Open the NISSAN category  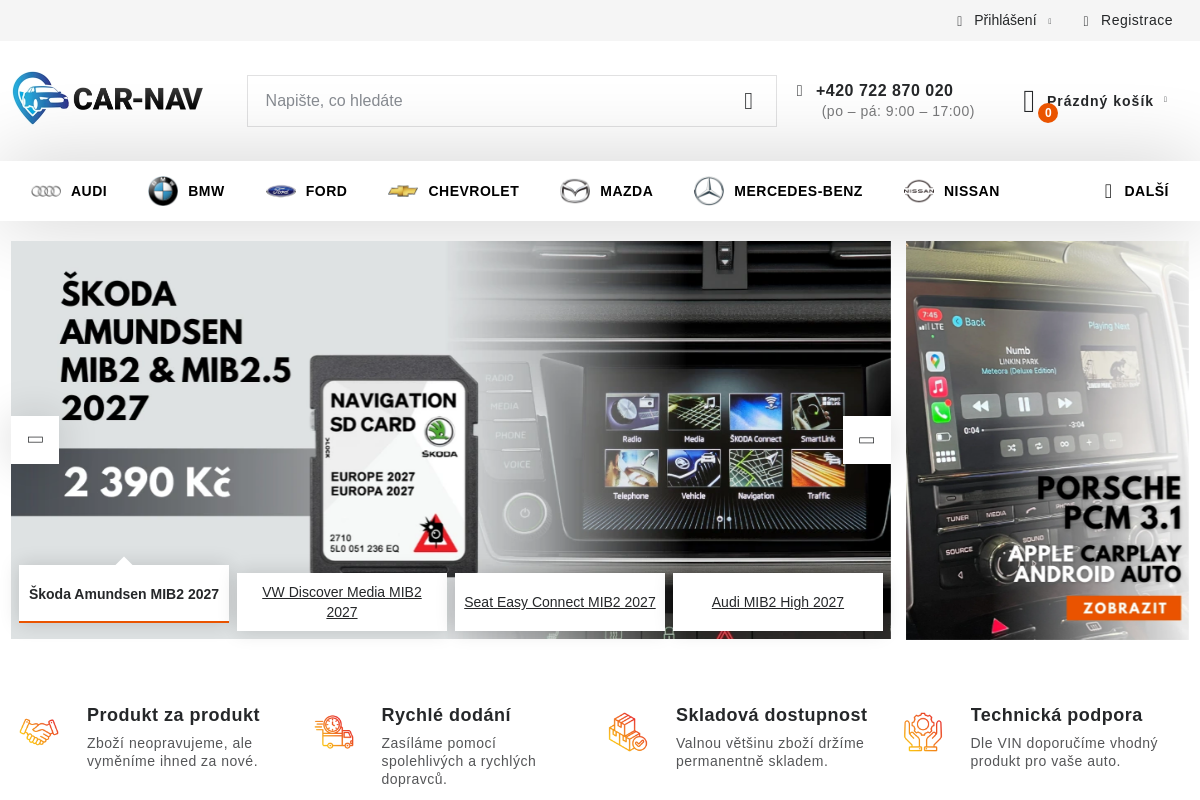coord(951,191)
